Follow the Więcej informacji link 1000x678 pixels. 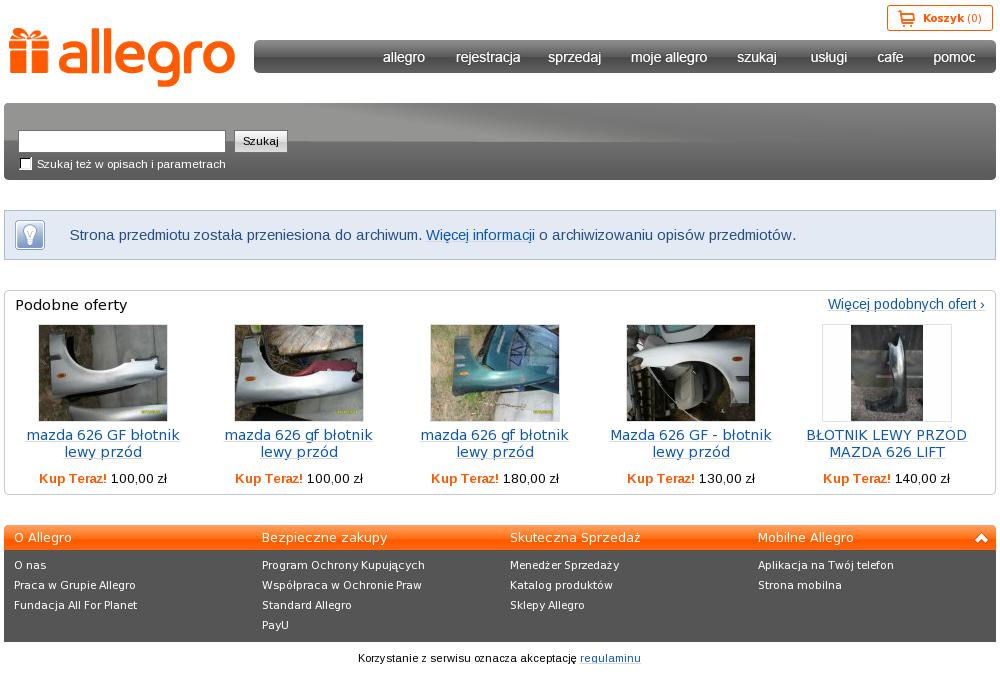click(x=480, y=235)
